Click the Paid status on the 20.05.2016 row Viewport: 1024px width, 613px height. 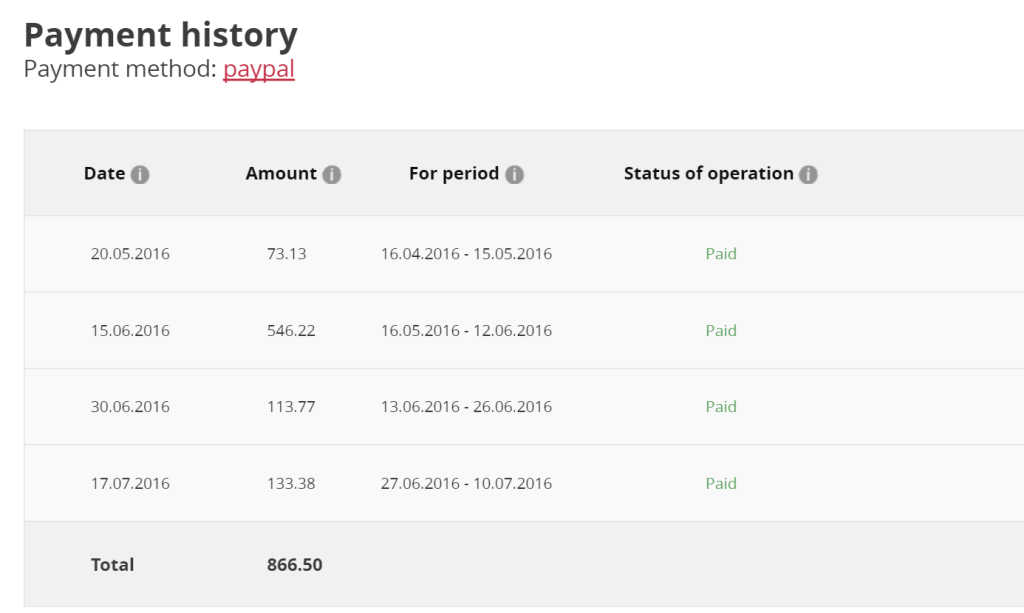click(720, 253)
